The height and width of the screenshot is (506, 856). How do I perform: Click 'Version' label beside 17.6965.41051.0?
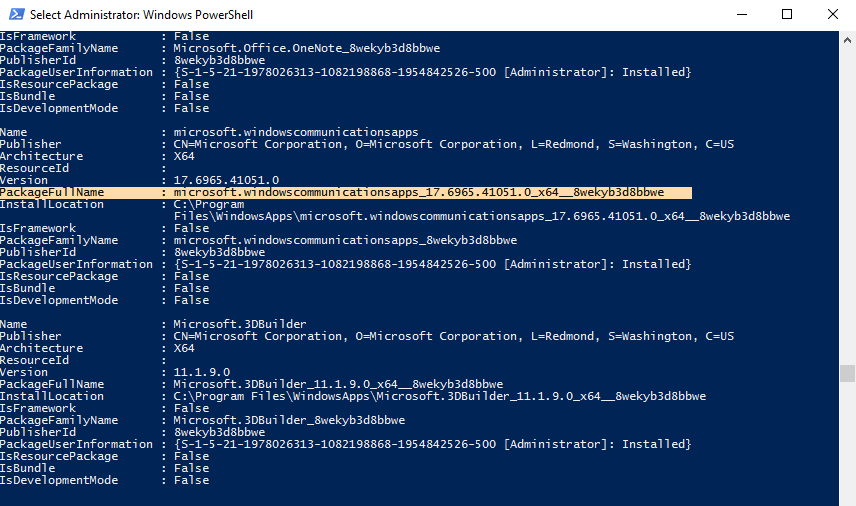24,180
